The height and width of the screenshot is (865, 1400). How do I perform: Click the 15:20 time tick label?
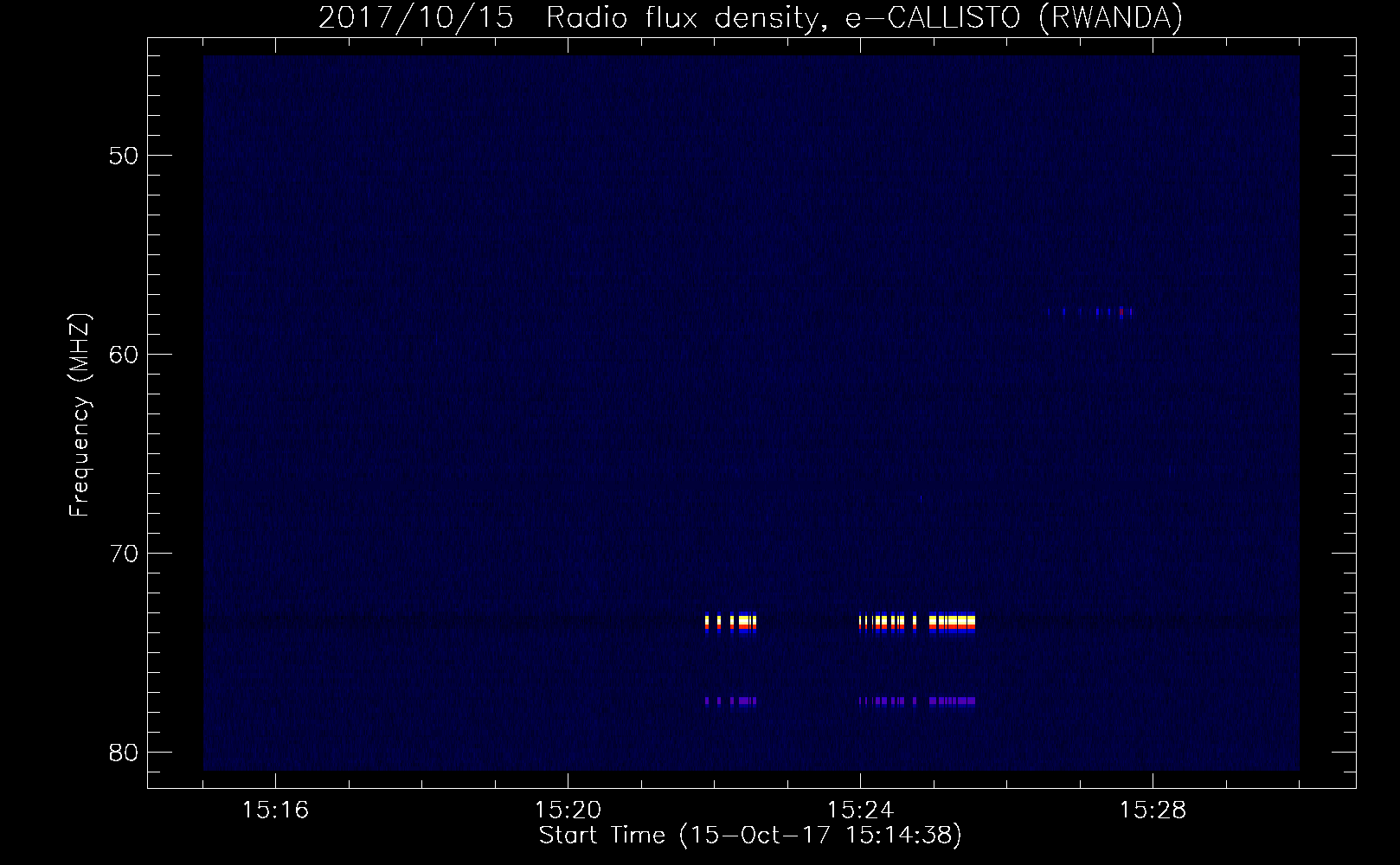568,811
